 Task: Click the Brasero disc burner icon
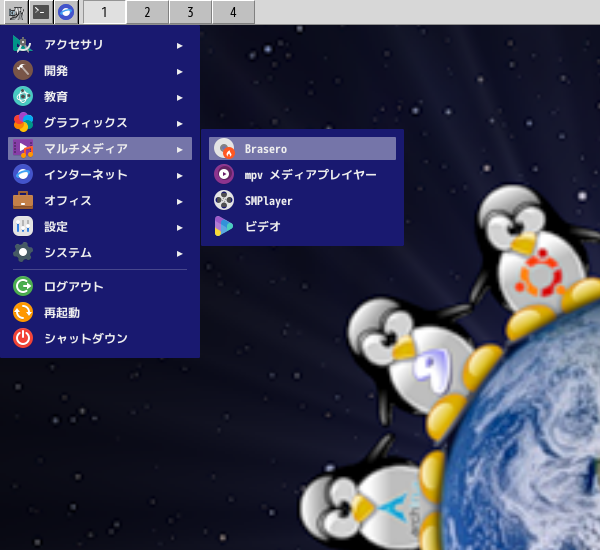pyautogui.click(x=224, y=149)
